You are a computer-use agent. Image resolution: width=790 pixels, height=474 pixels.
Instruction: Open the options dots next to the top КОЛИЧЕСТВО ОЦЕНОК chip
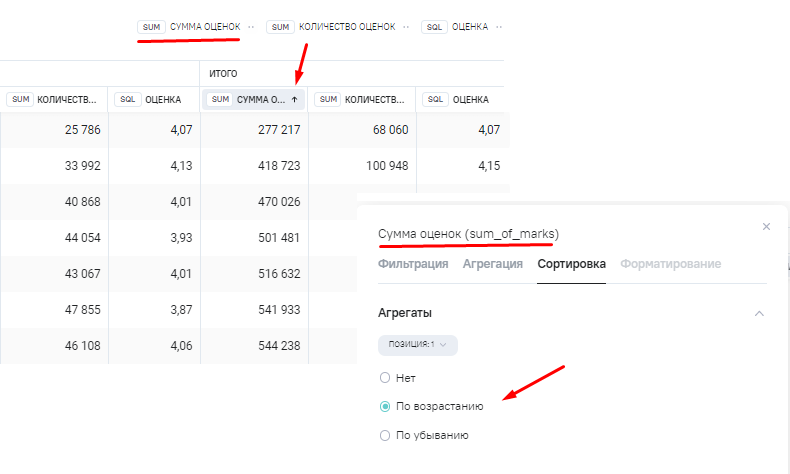coord(405,27)
